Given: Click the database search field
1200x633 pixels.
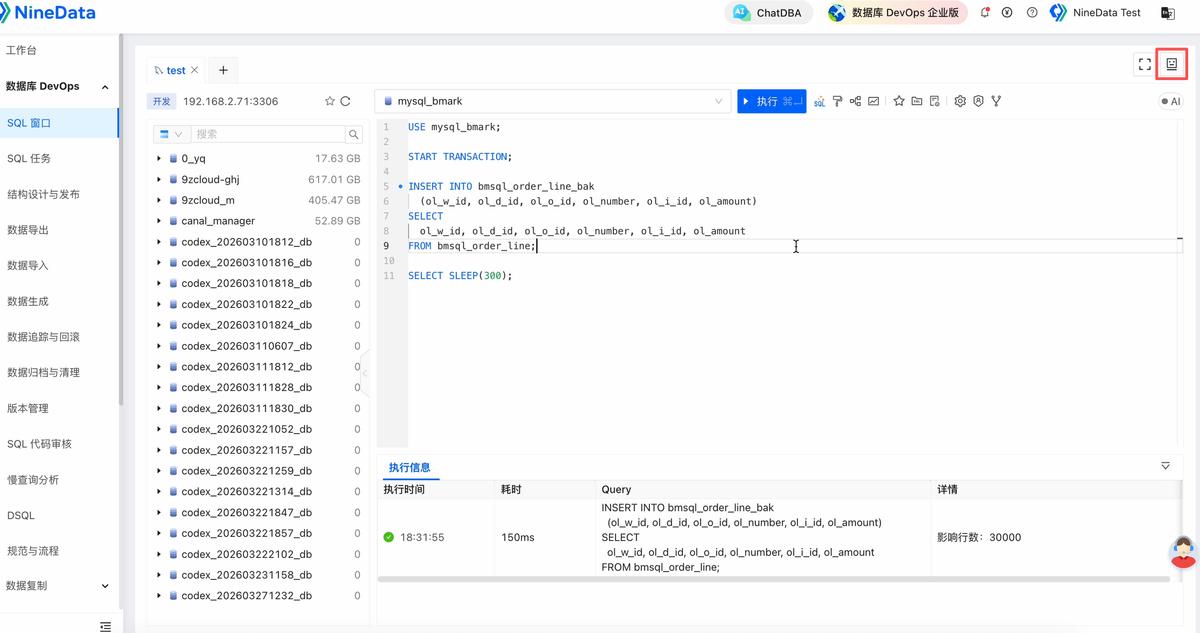Looking at the screenshot, I should (268, 134).
